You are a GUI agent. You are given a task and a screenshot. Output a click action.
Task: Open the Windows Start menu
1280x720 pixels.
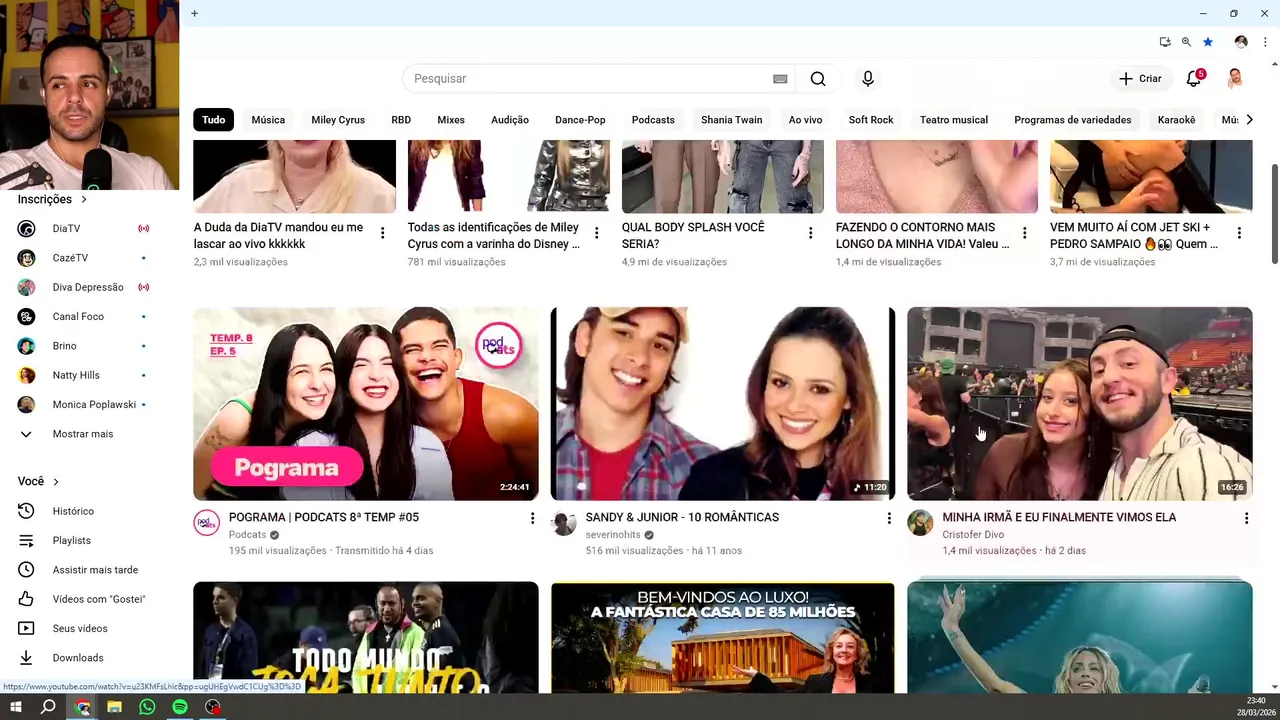(16, 707)
